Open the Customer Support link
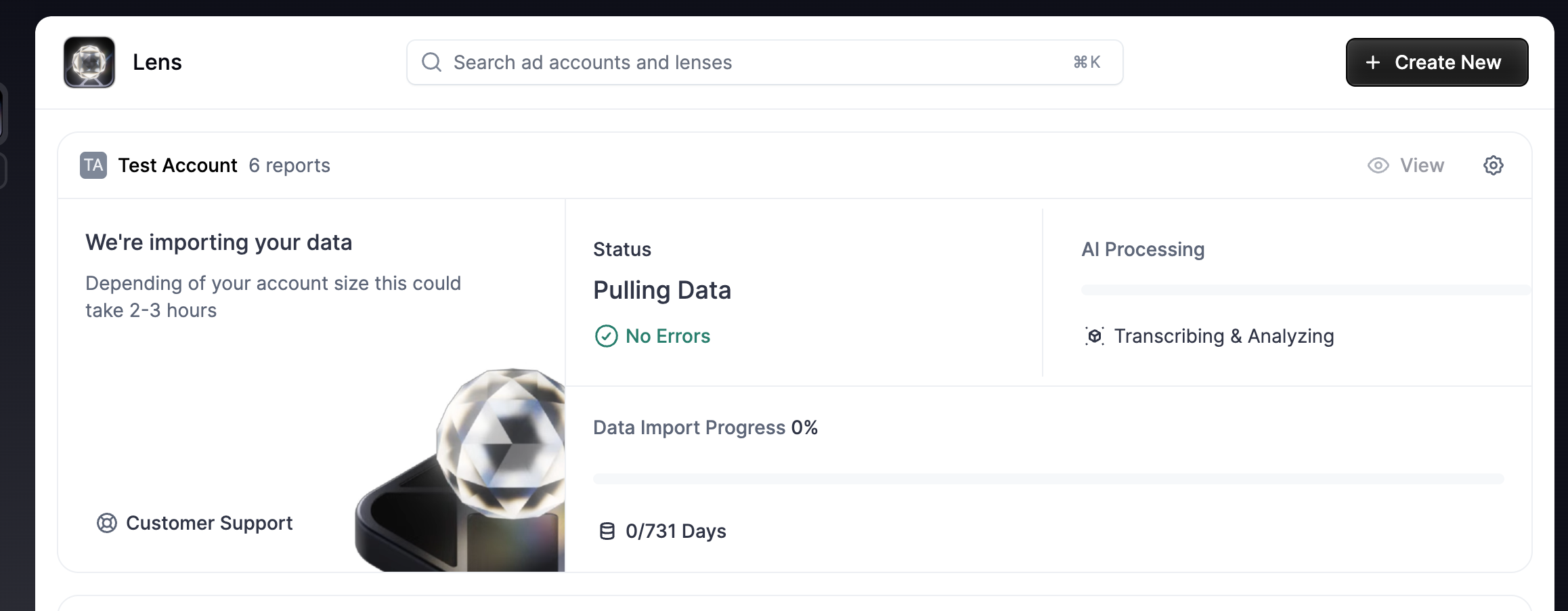This screenshot has height=611, width=1568. point(195,523)
